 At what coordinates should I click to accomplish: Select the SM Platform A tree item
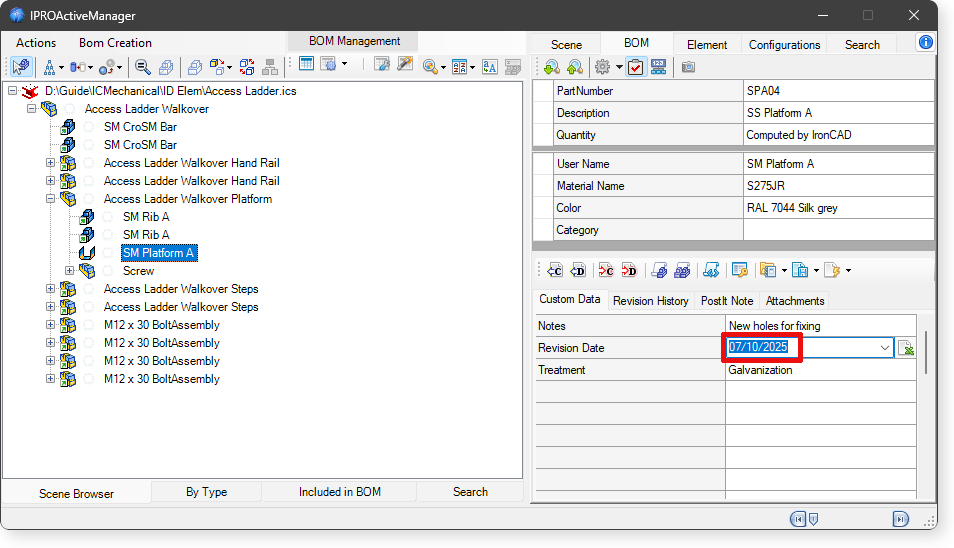point(159,253)
